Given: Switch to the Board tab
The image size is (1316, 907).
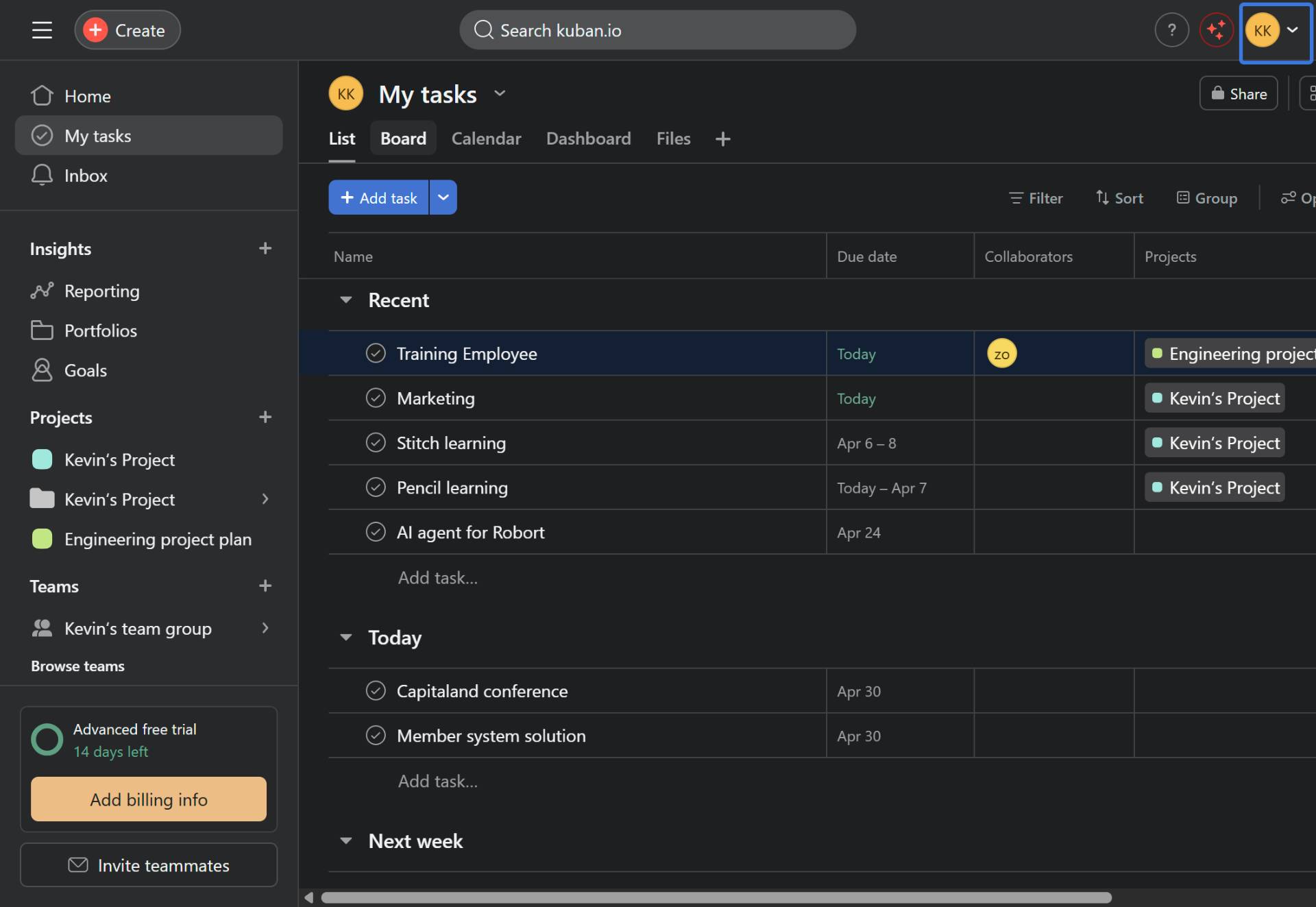Looking at the screenshot, I should click(x=404, y=139).
